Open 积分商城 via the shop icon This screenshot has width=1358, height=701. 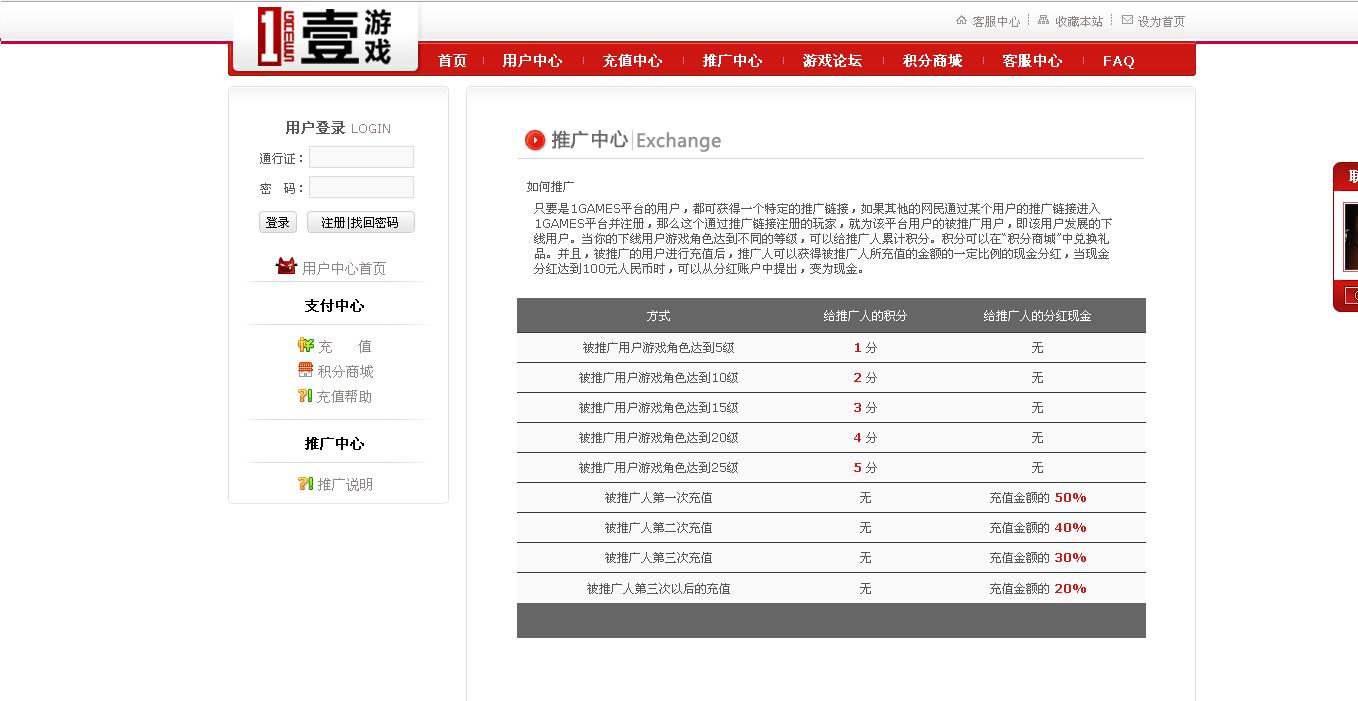[x=304, y=370]
